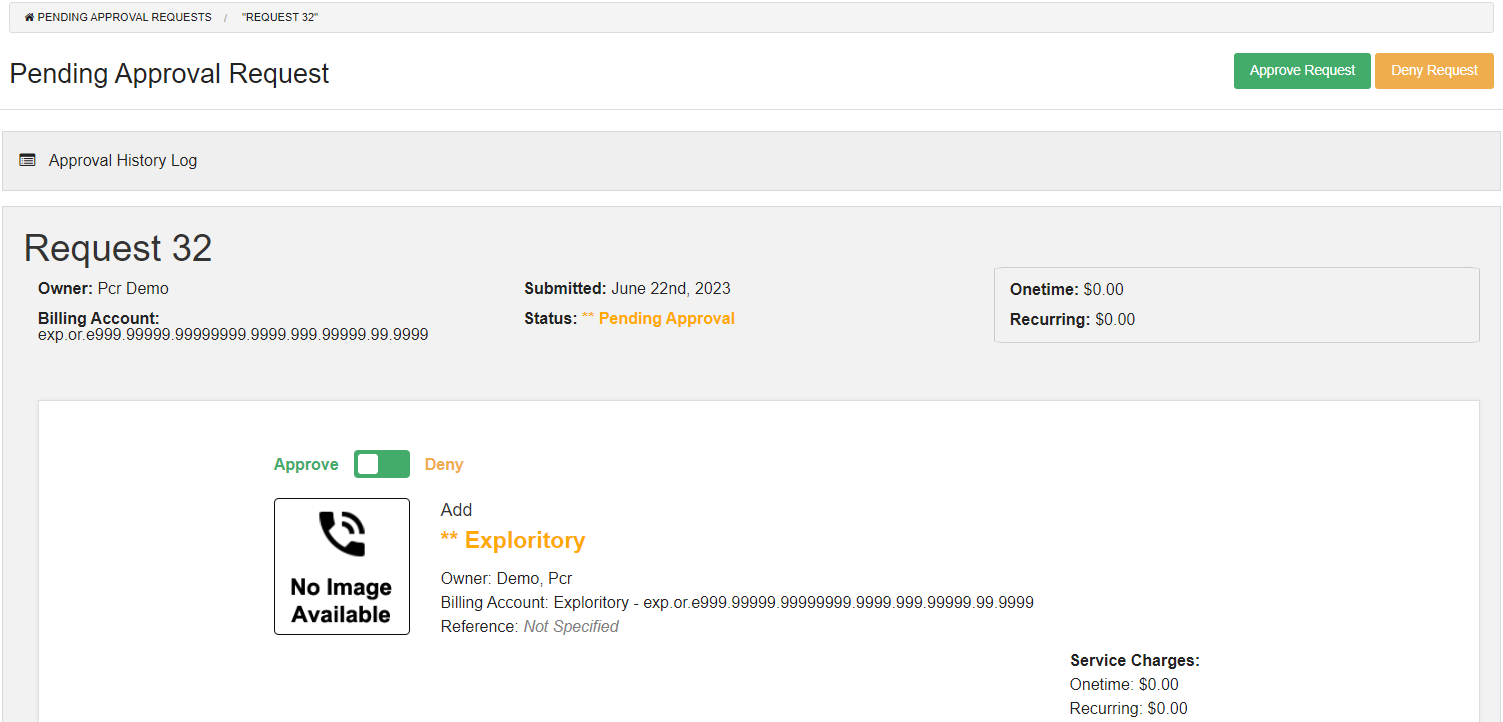This screenshot has width=1503, height=722.
Task: Click the Service Charges heading
Action: tap(1134, 661)
